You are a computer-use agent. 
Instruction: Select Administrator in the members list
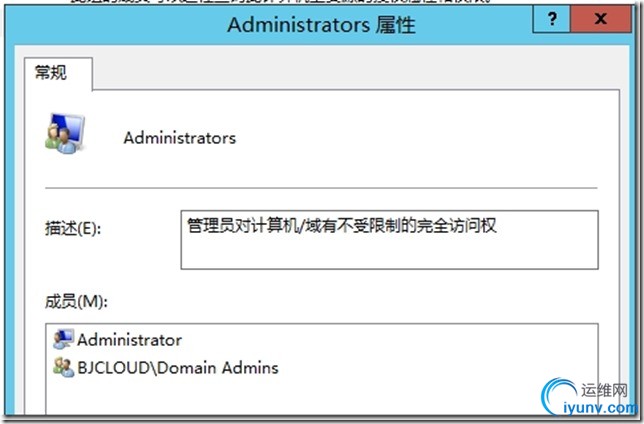[129, 340]
